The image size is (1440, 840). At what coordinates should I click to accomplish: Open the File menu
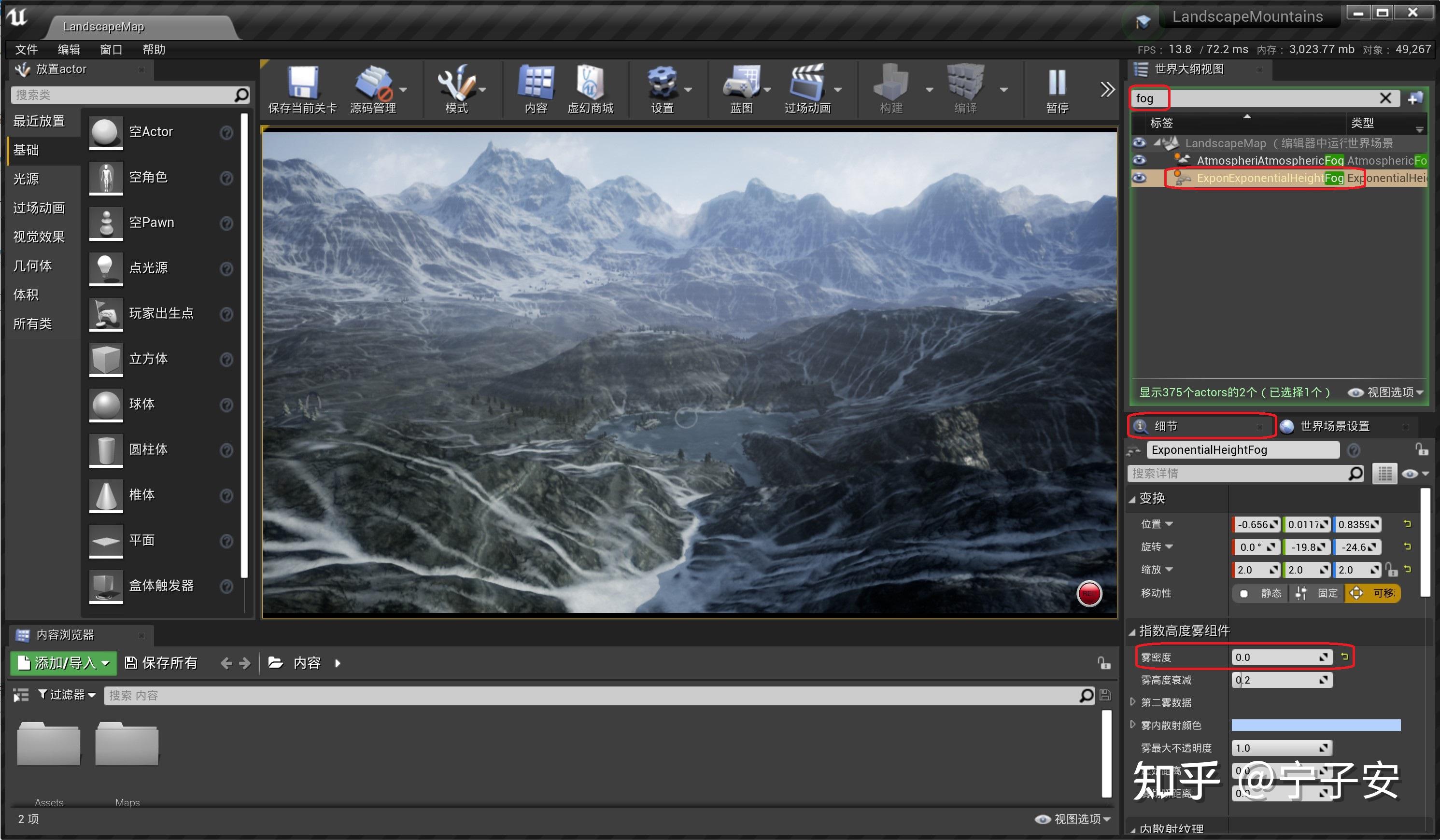26,50
